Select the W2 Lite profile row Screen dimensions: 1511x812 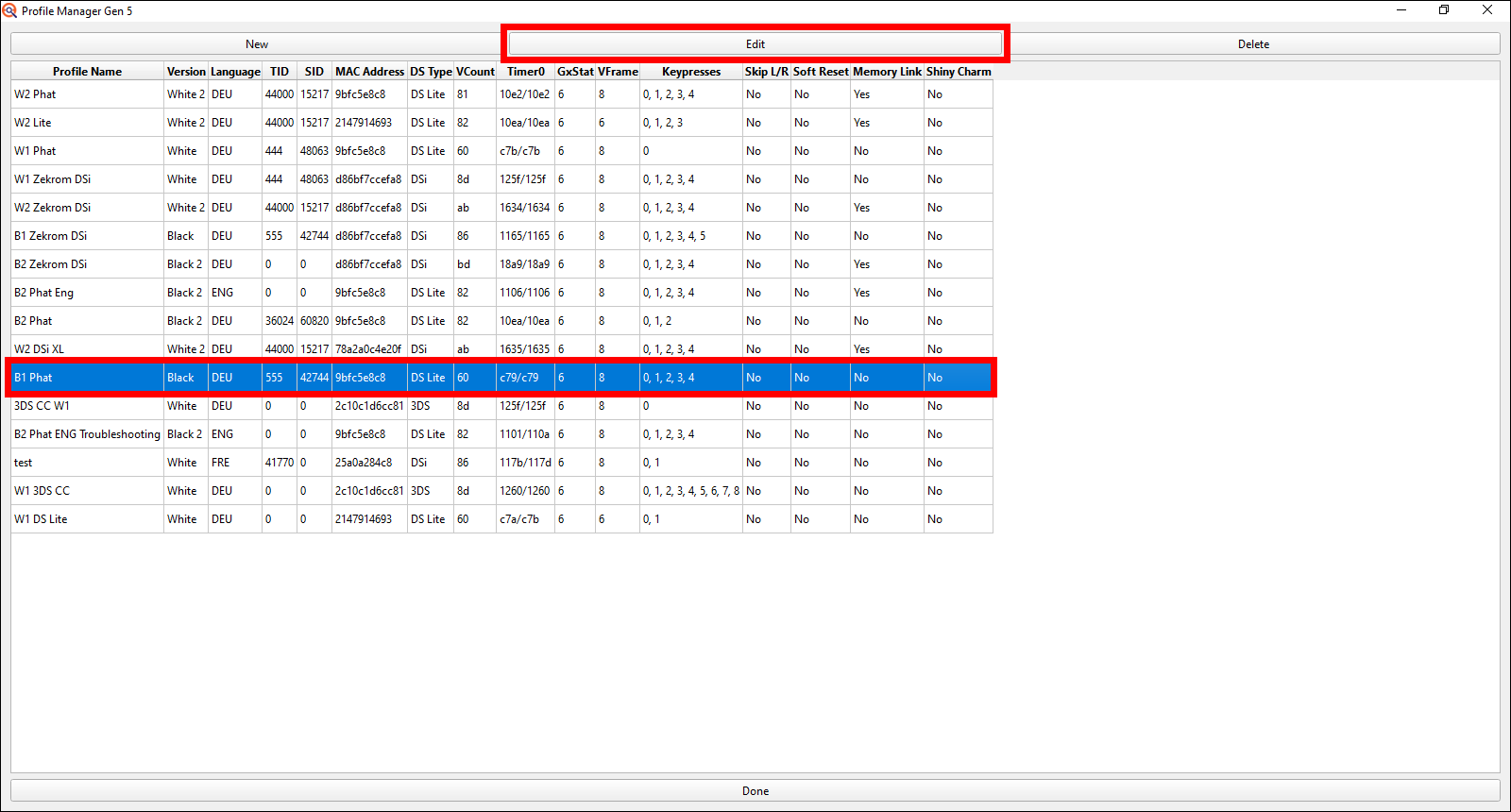[x=33, y=123]
